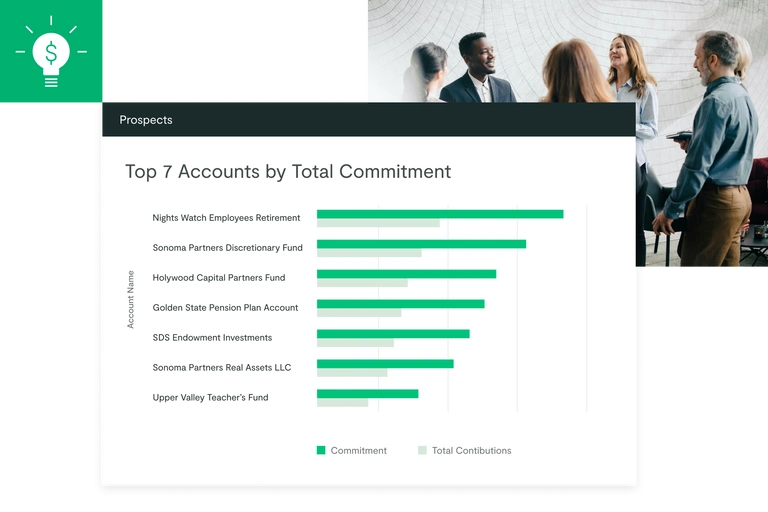This screenshot has height=512, width=768.
Task: Click the light Total Contributions legend square
Action: 422,450
